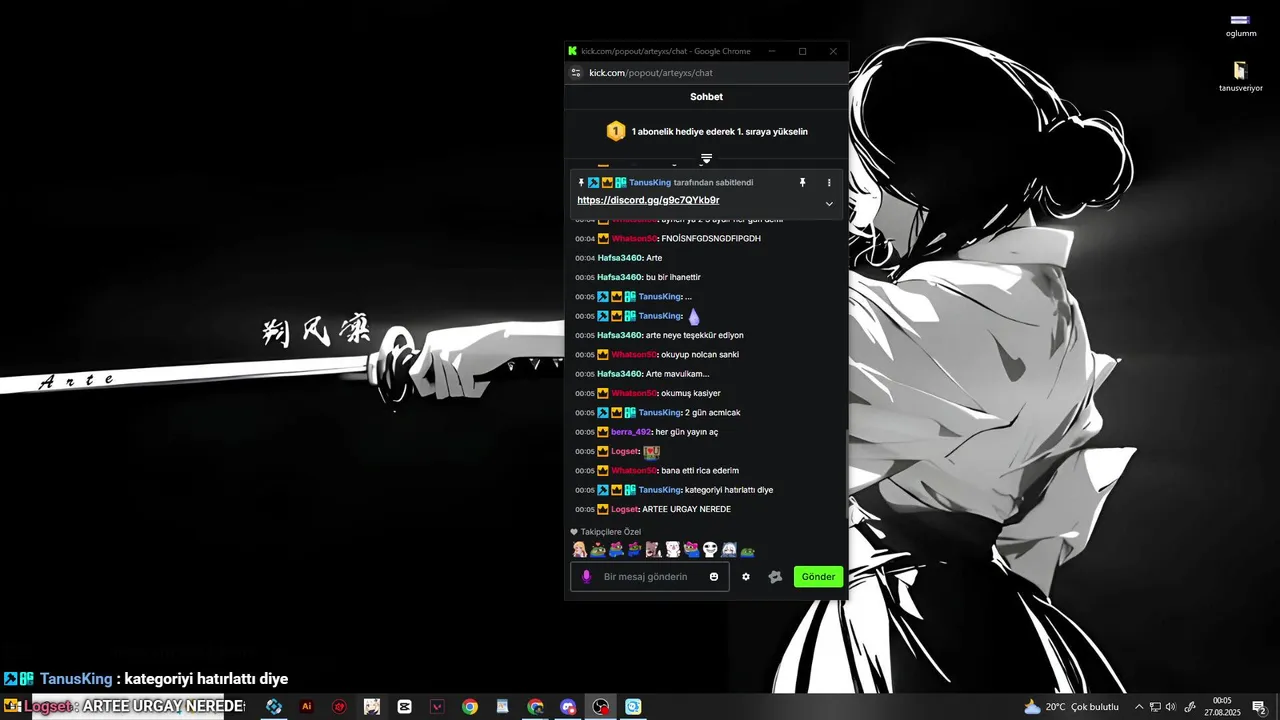Click message 'kategoriyi hatırlattı diye' in chat
1280x720 pixels.
[x=729, y=490]
